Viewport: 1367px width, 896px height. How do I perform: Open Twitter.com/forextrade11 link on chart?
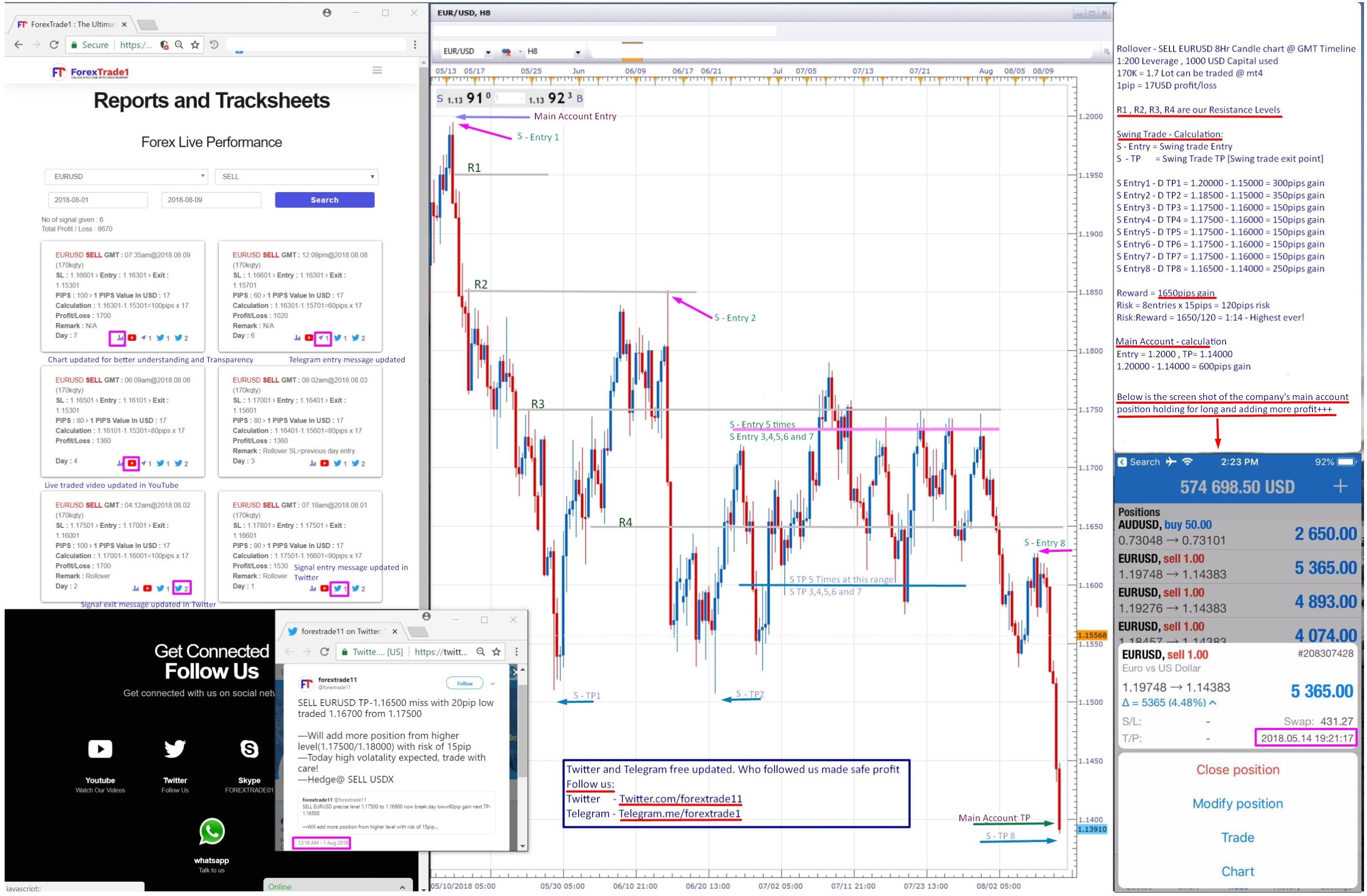[x=681, y=800]
